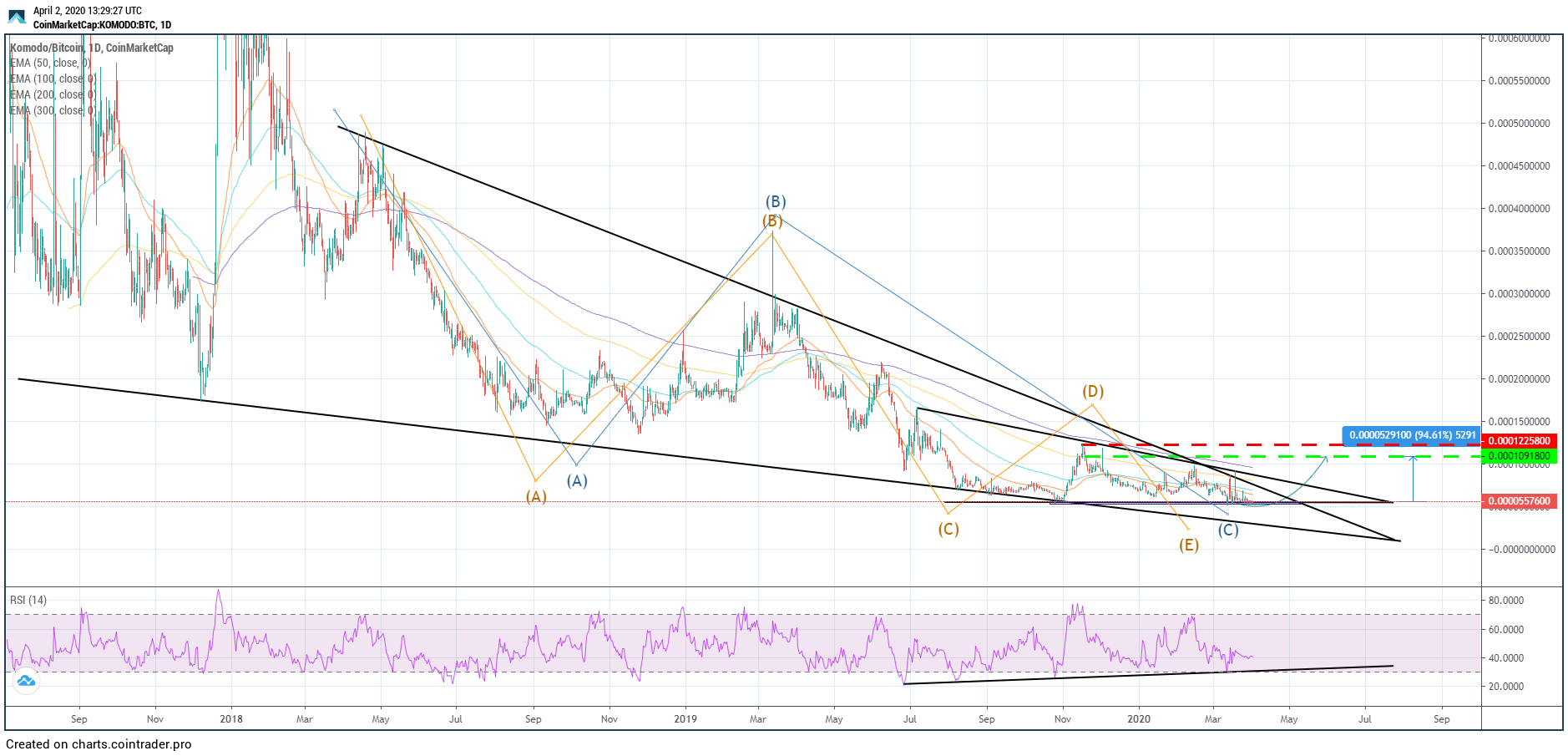Select the EMA (300, close, 0) legend entry
1568x756 pixels.
(x=53, y=110)
